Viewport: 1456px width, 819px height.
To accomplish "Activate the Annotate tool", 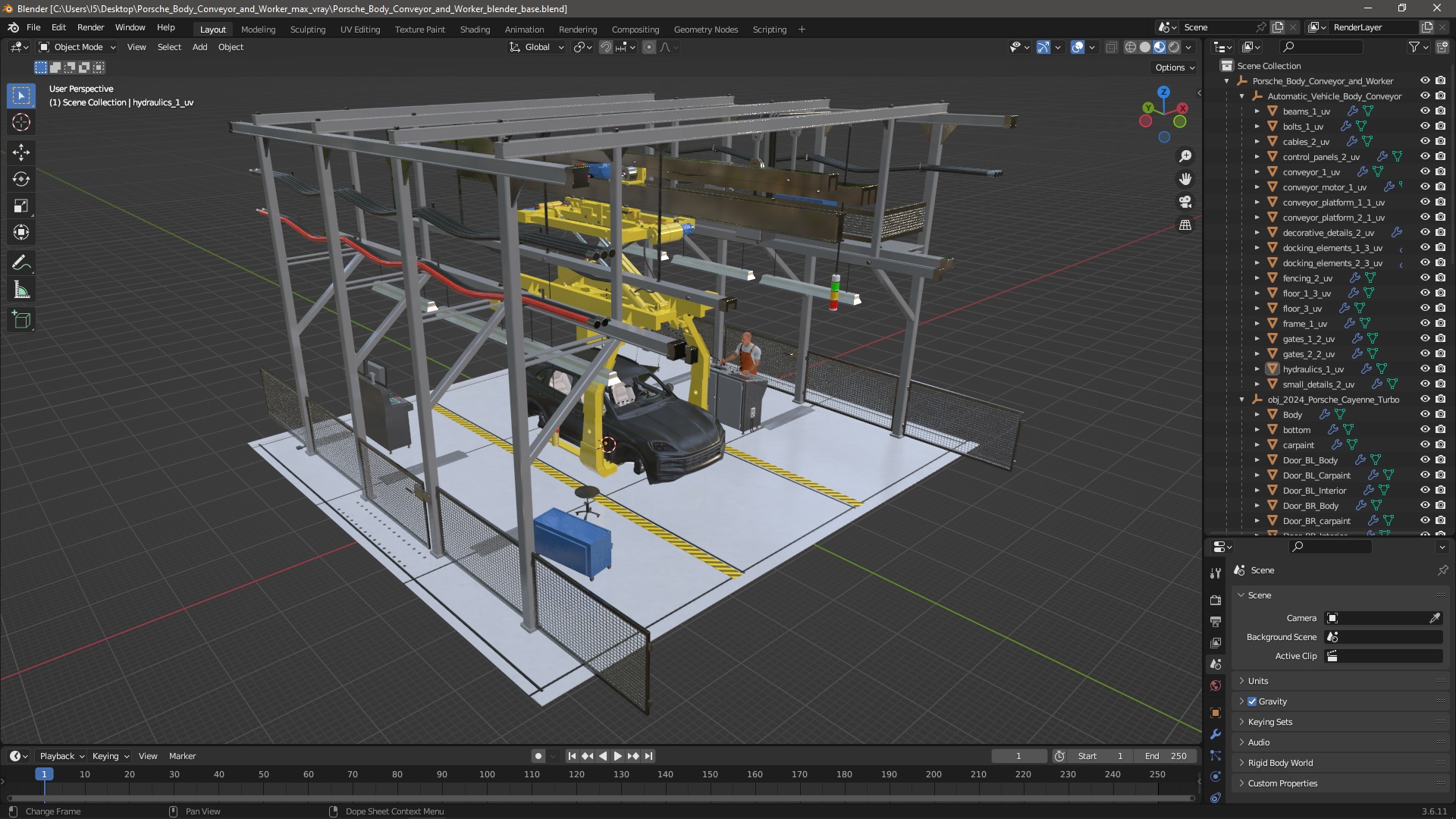I will pos(21,263).
